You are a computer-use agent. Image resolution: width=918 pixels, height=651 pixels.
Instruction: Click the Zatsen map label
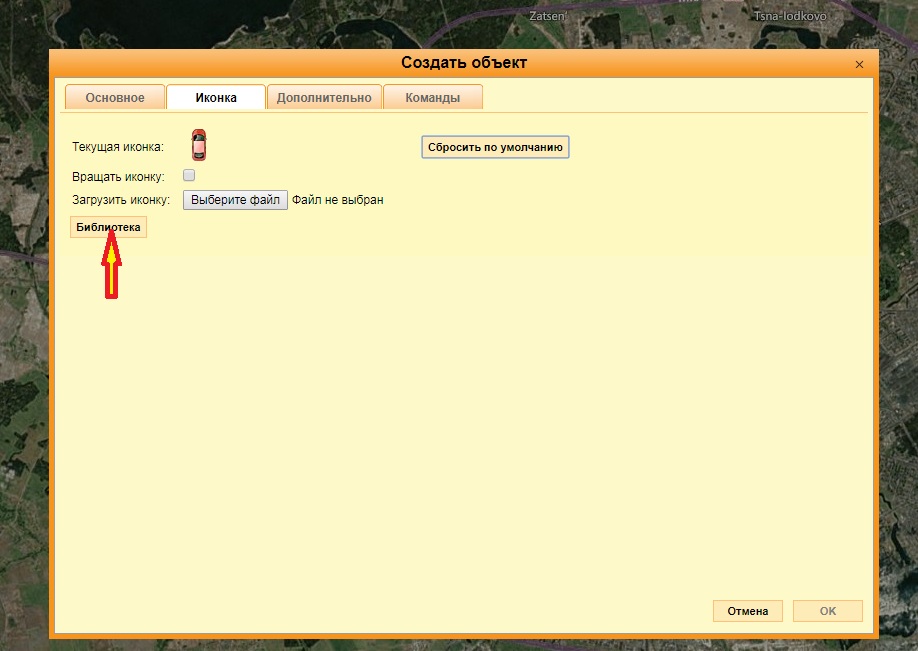[548, 17]
